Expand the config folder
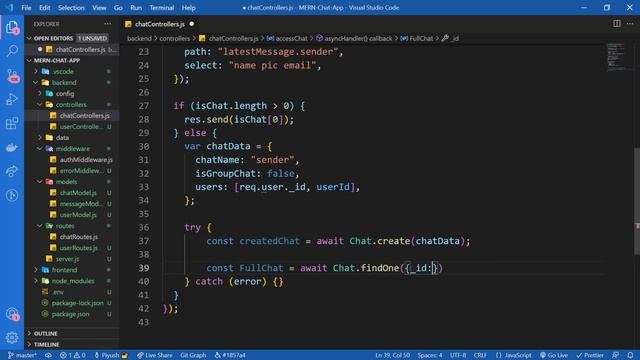 tap(71, 93)
